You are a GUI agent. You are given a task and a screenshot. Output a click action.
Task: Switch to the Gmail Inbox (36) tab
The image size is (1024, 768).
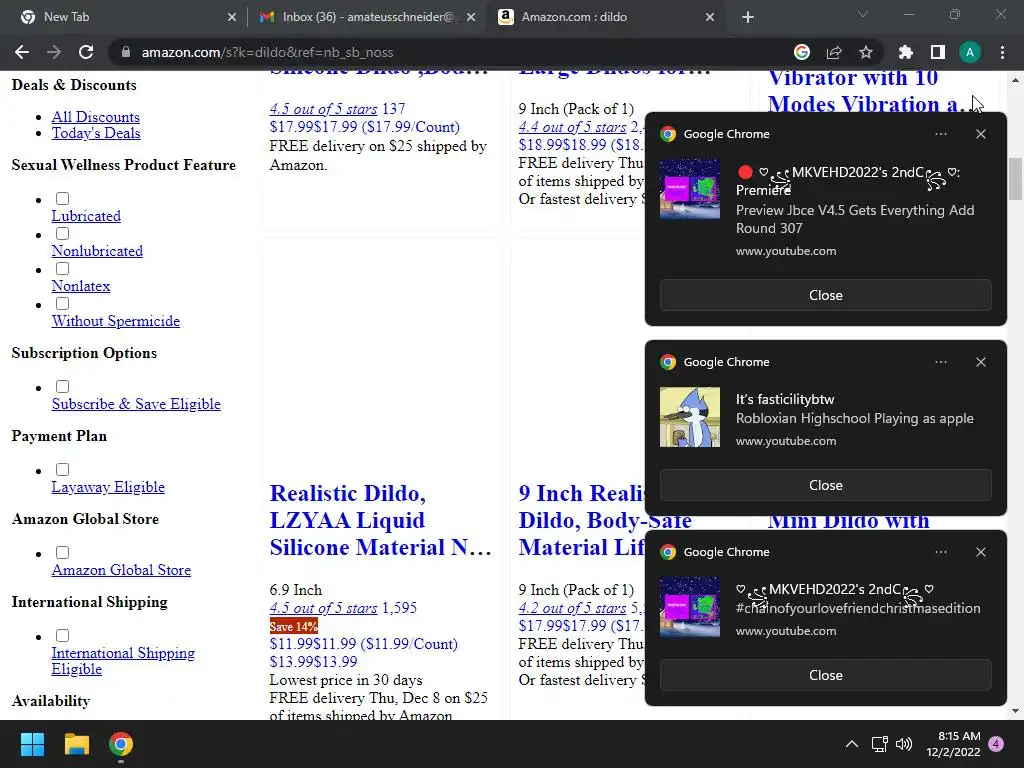(367, 17)
